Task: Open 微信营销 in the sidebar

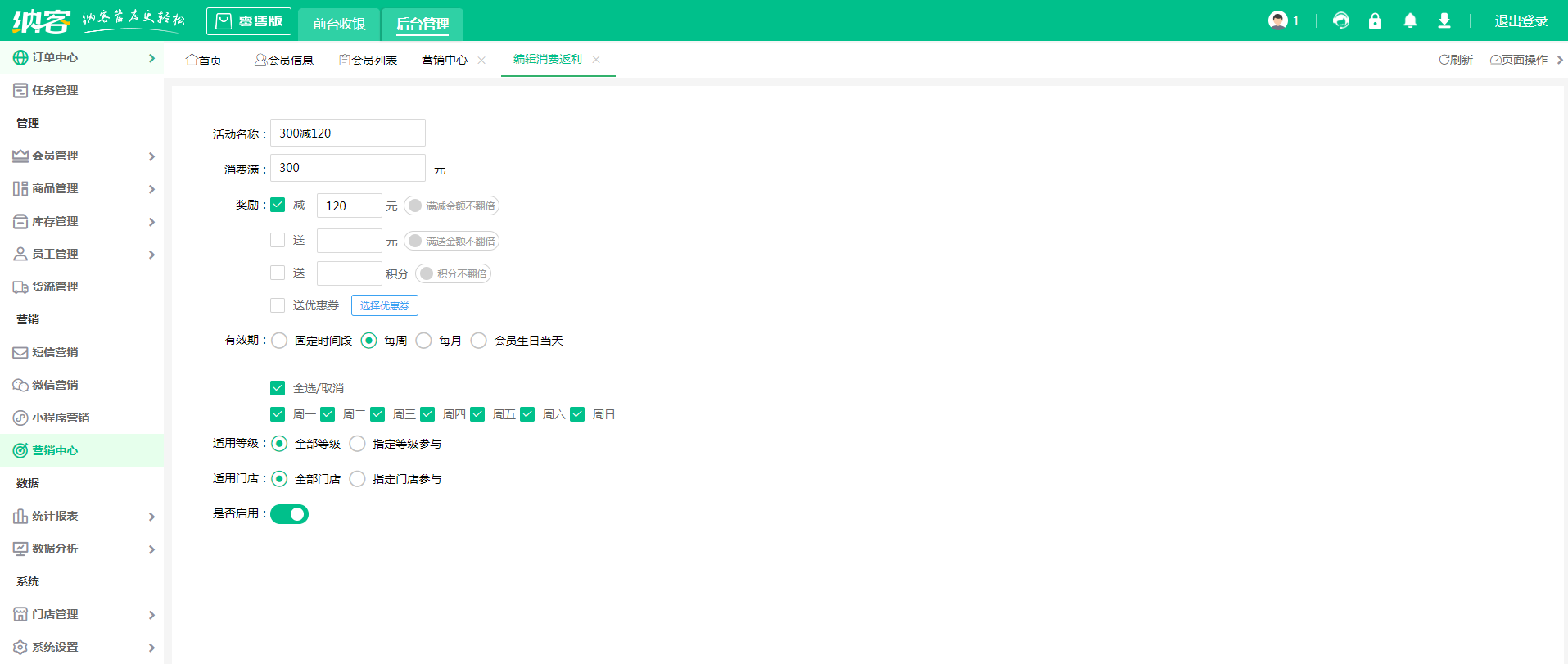Action: click(55, 385)
